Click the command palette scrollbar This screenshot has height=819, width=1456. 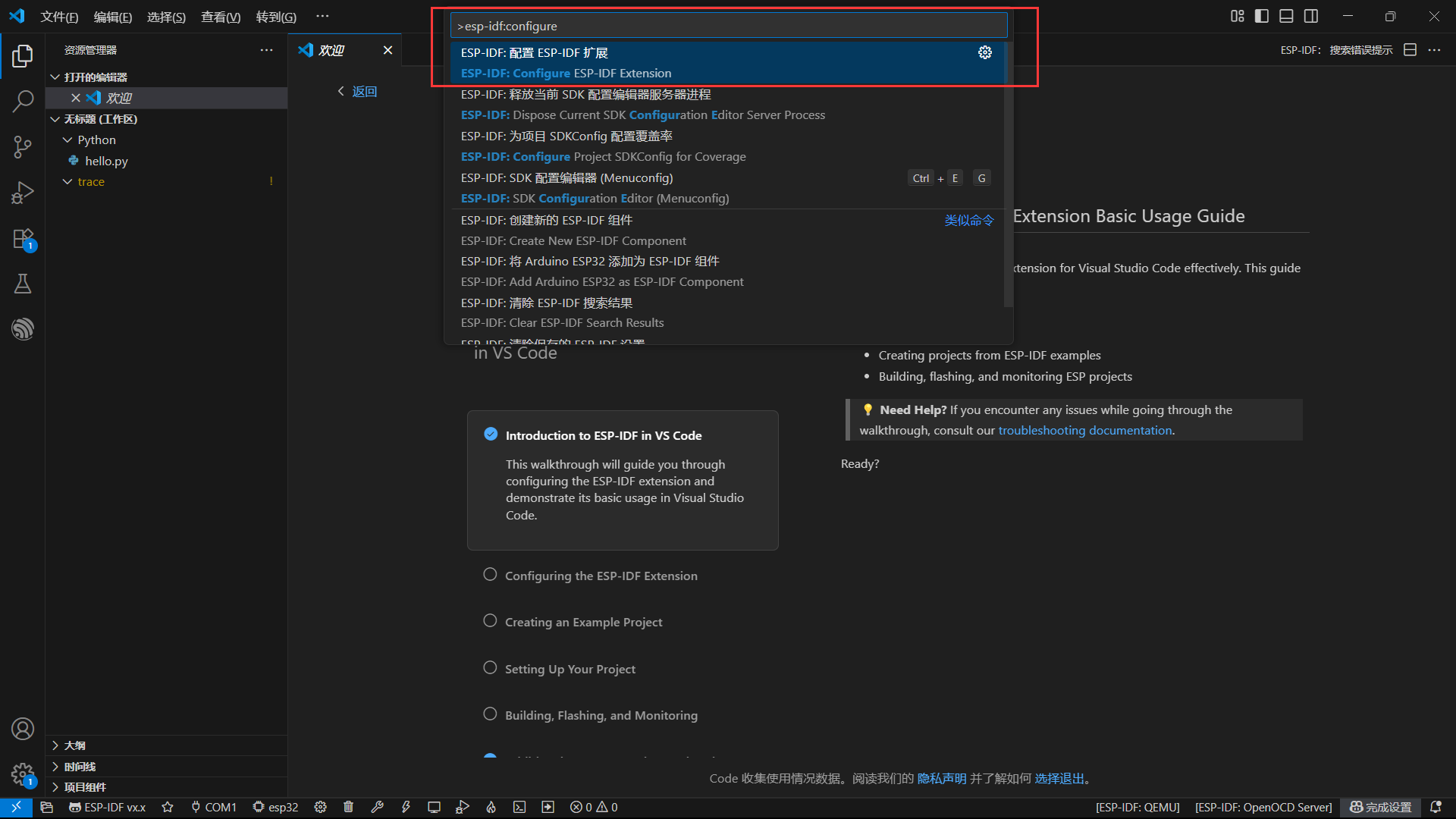click(x=1008, y=174)
